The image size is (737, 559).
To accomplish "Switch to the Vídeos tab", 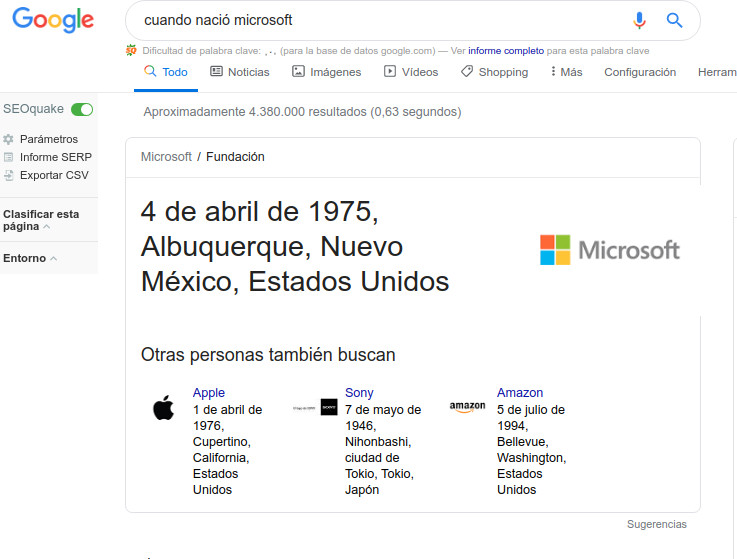I will 411,72.
